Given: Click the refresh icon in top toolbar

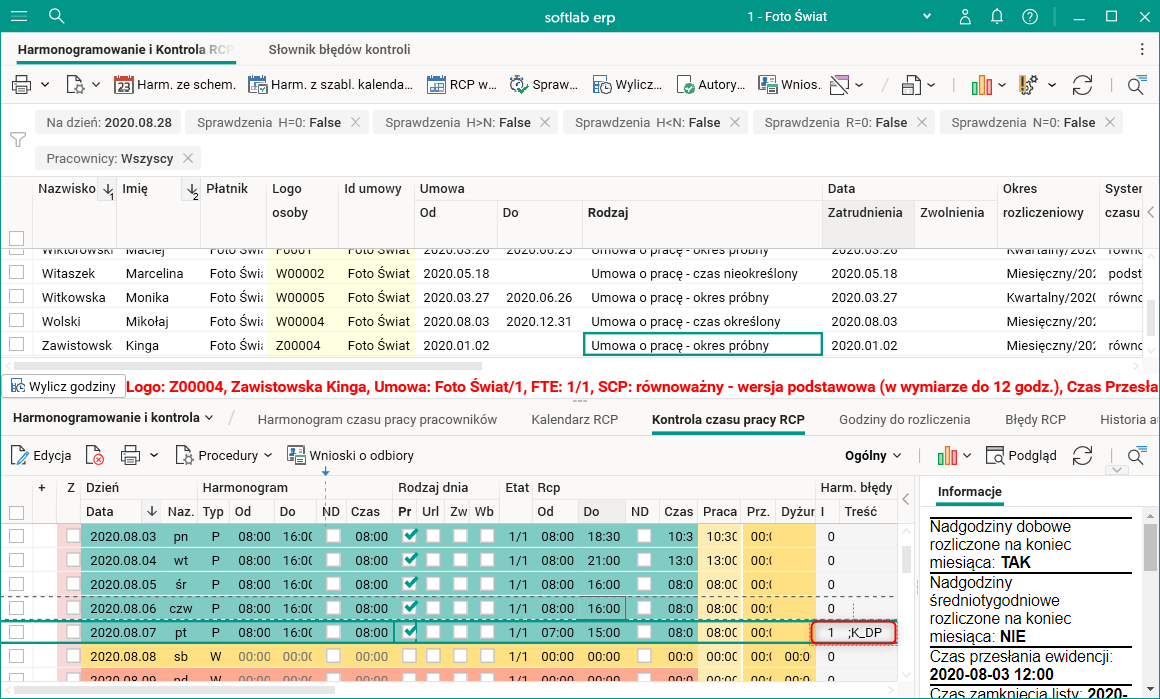Looking at the screenshot, I should 1082,85.
